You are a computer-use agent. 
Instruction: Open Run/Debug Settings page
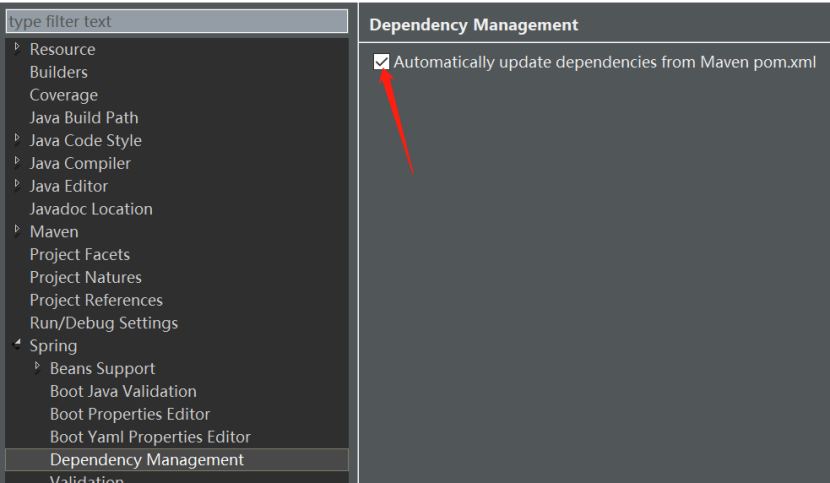(104, 323)
